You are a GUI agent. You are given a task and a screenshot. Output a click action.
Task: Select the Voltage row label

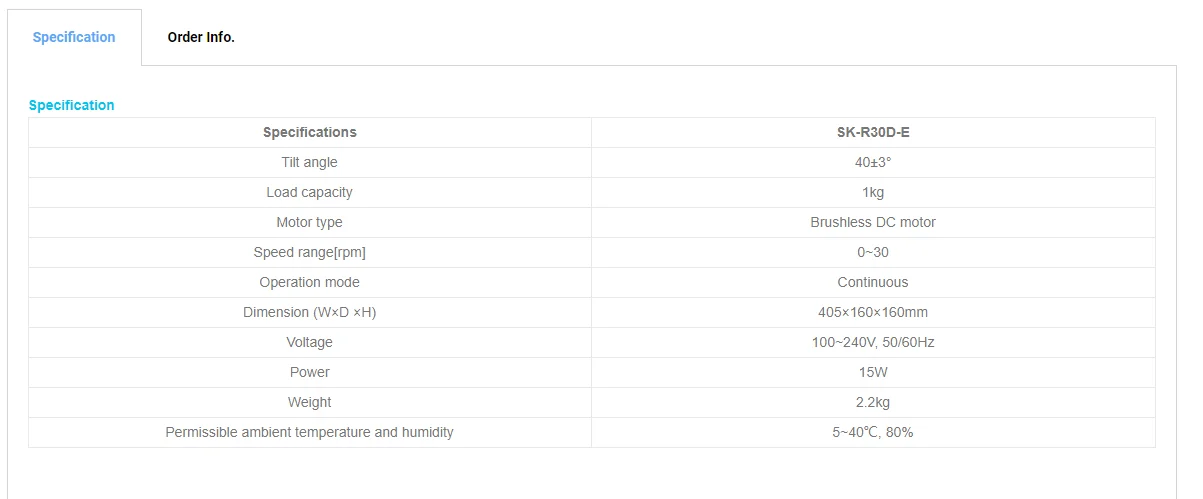[309, 342]
